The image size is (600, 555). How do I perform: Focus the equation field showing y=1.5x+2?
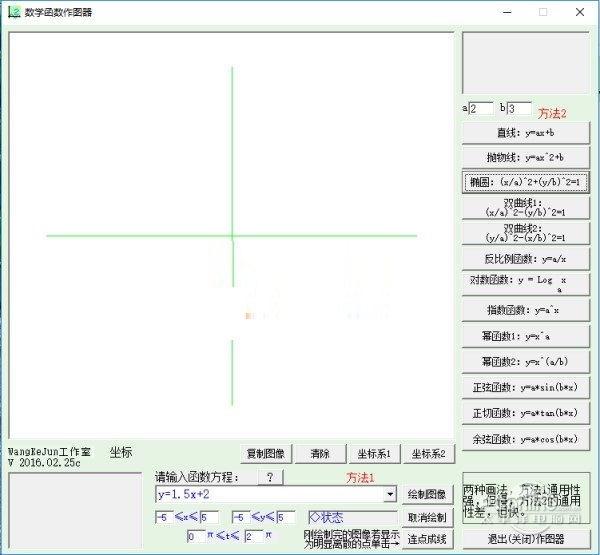(x=269, y=494)
